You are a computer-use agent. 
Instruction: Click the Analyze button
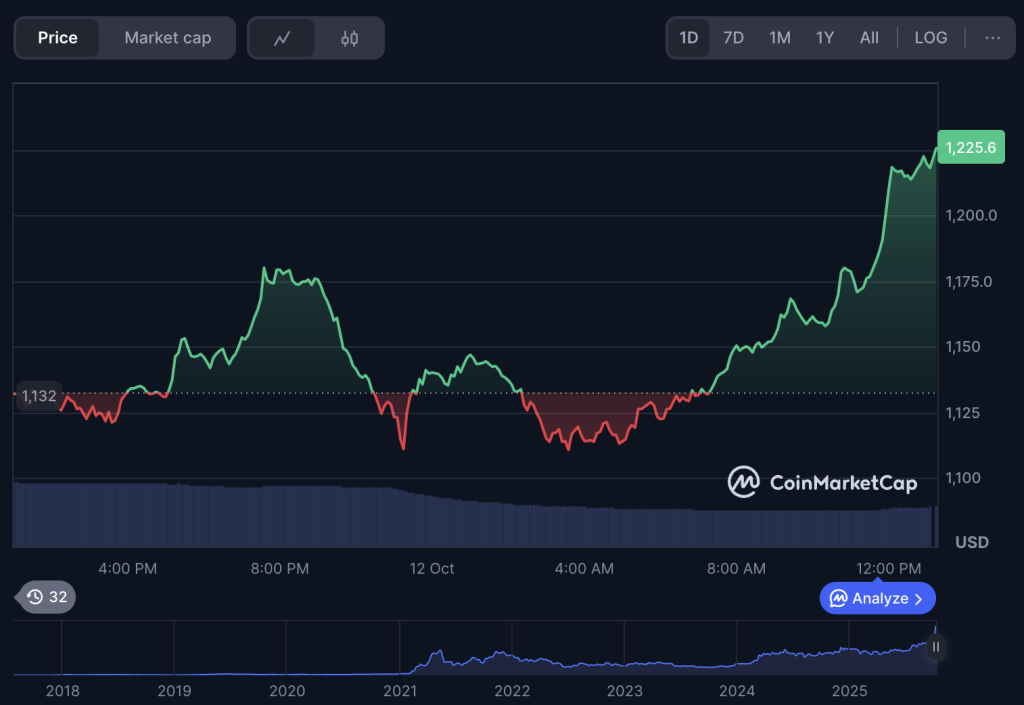click(877, 597)
